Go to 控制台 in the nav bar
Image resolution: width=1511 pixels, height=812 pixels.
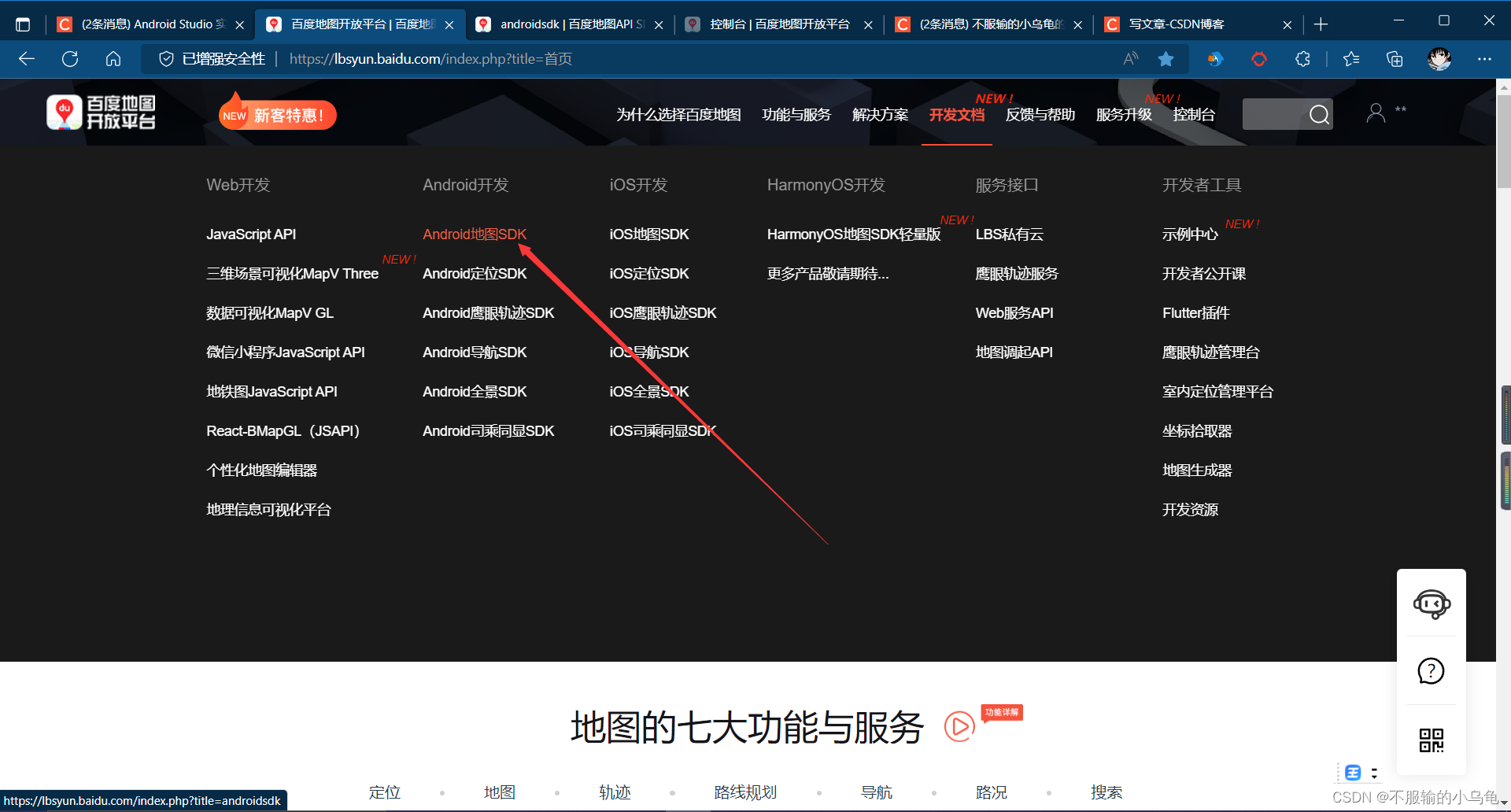1194,115
